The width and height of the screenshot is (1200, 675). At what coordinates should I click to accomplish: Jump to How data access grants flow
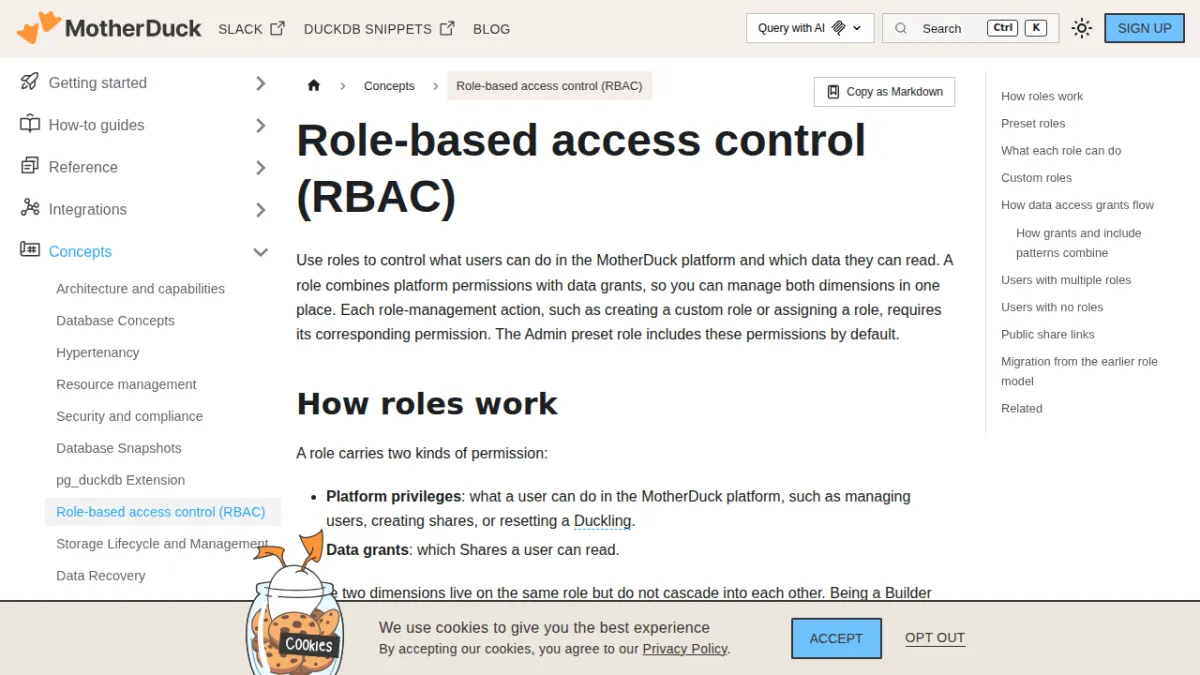(x=1077, y=205)
